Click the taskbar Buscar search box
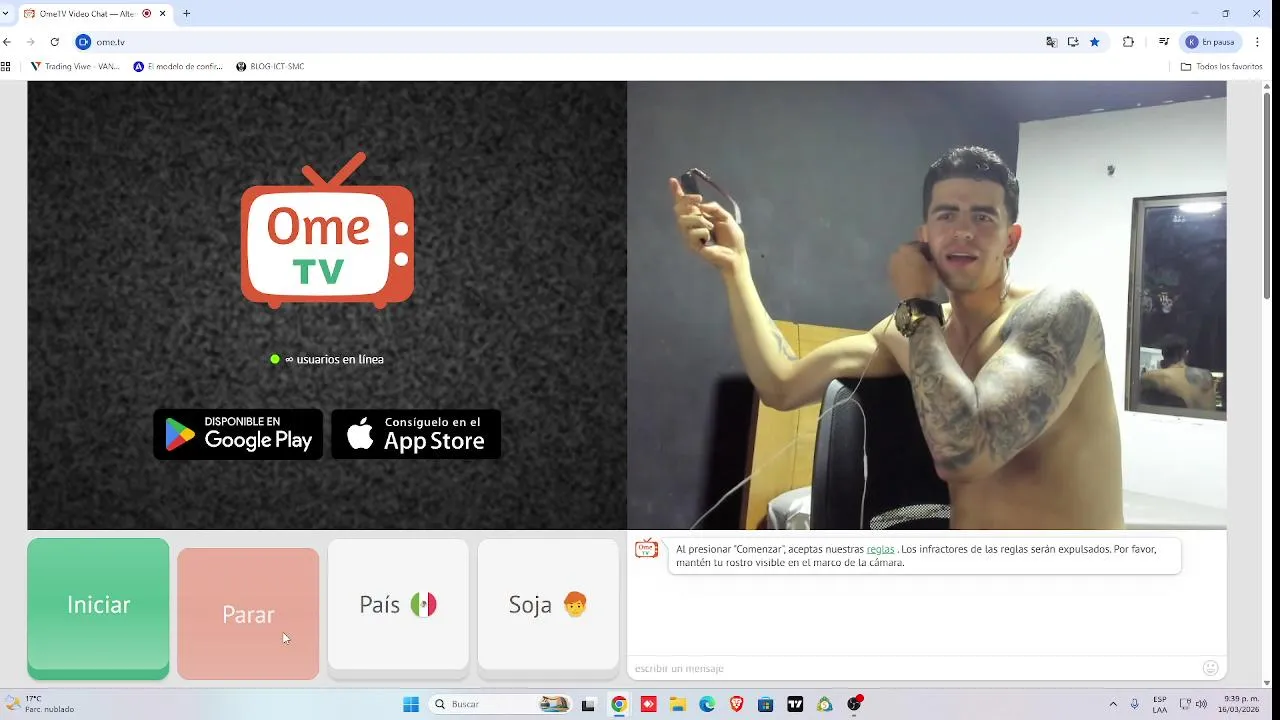This screenshot has width=1280, height=720. tap(500, 704)
